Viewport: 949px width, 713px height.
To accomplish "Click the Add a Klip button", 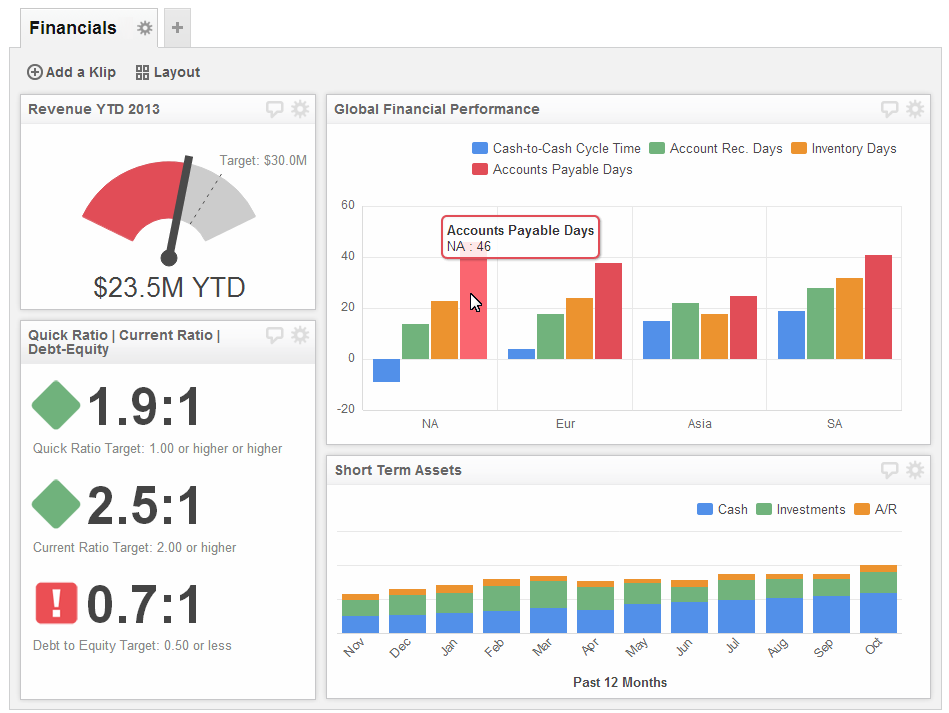I will (x=71, y=72).
